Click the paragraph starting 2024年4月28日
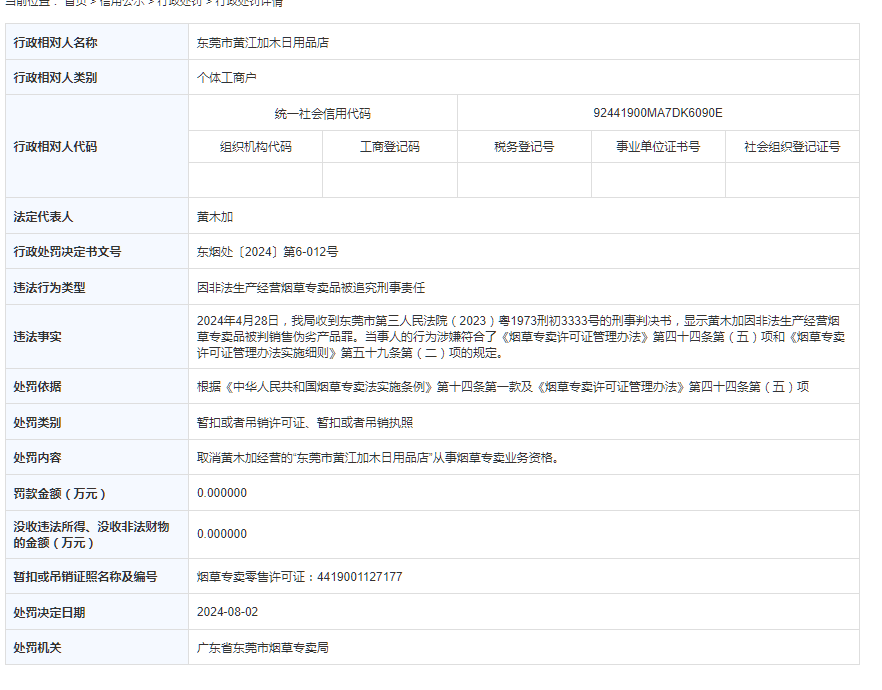Screen dimensions: 882x690 (x=521, y=337)
